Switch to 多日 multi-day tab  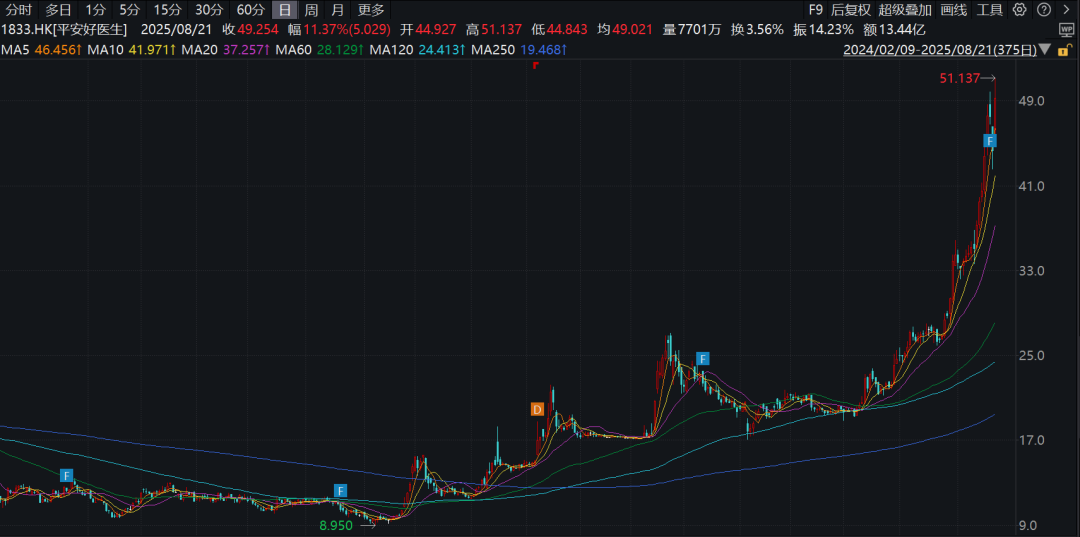coord(58,10)
